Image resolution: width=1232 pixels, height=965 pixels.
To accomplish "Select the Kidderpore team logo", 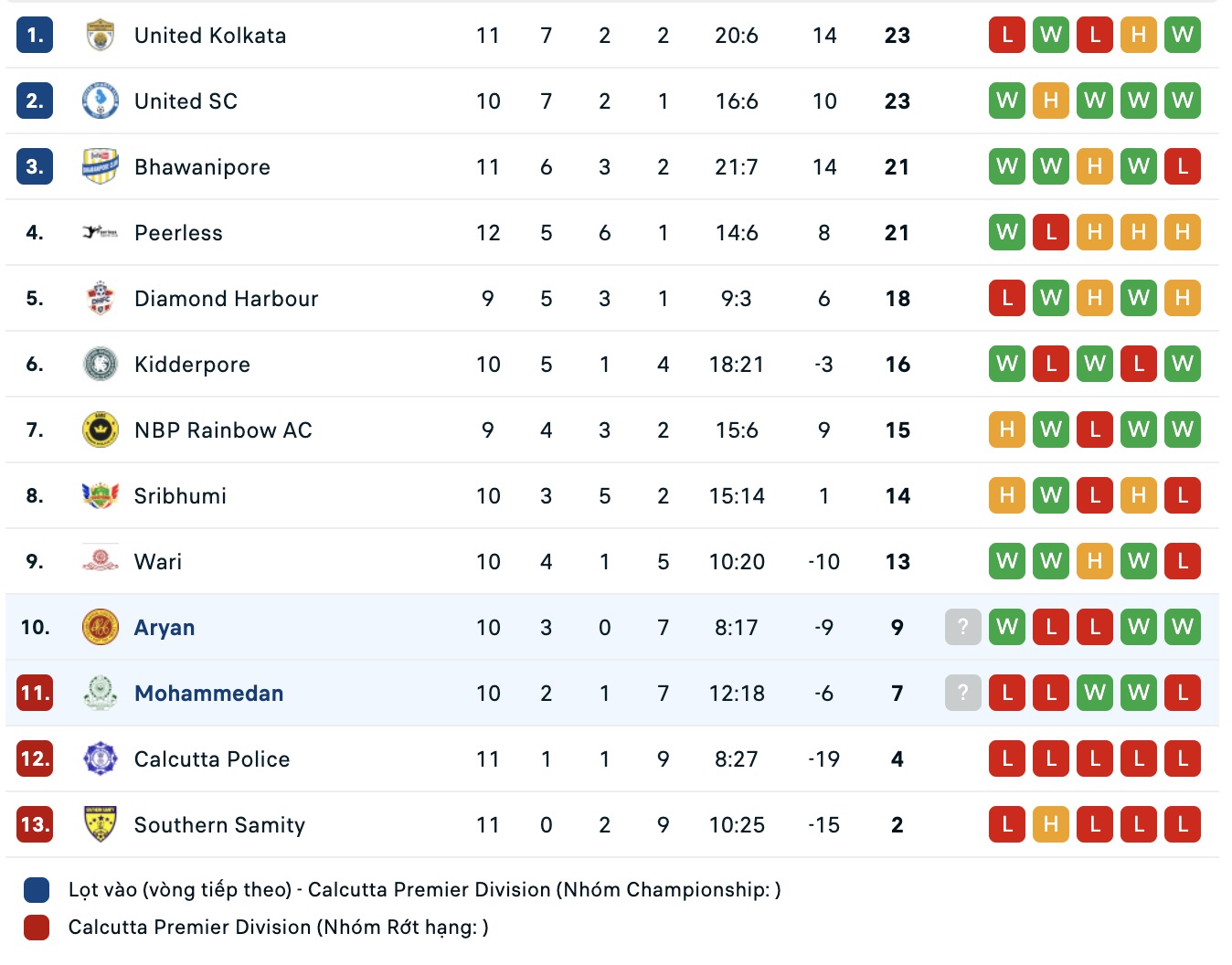I will [100, 364].
